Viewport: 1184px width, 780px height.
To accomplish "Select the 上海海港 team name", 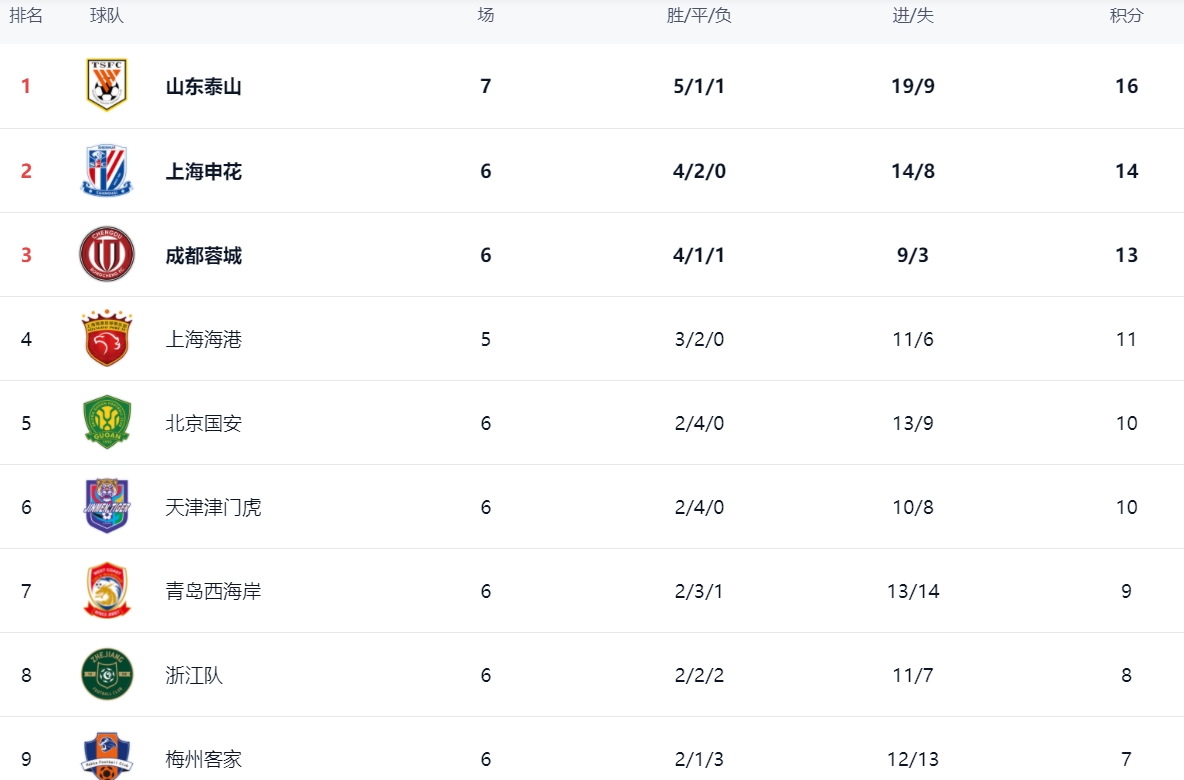I will tap(204, 339).
